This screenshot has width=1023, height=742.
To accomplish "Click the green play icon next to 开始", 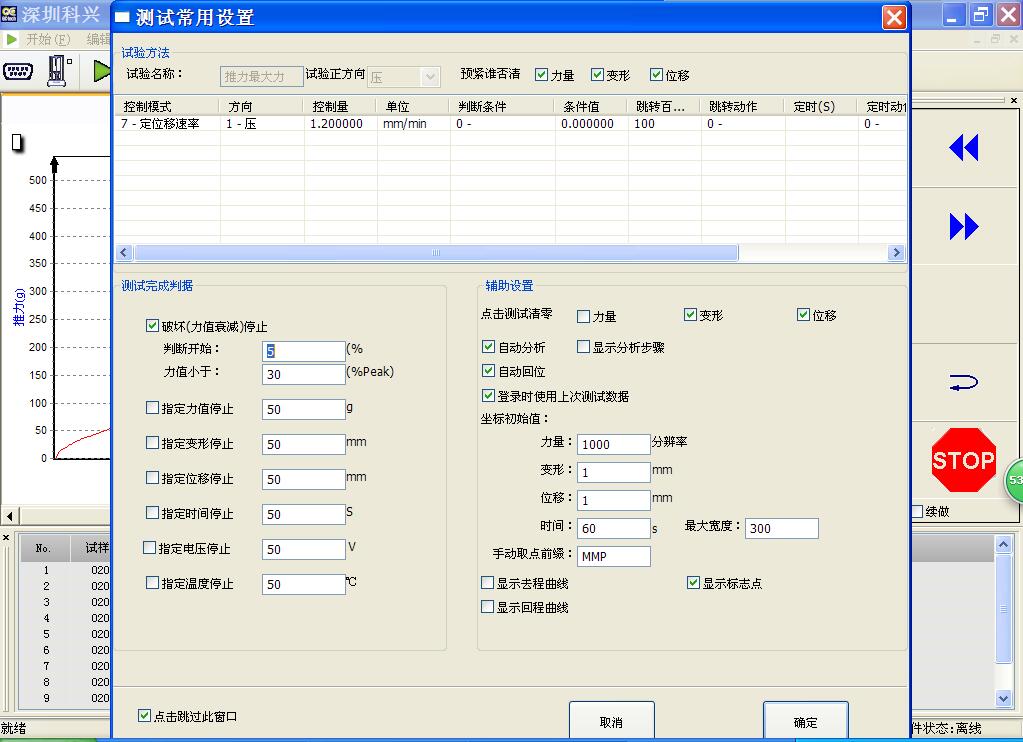I will (11, 39).
